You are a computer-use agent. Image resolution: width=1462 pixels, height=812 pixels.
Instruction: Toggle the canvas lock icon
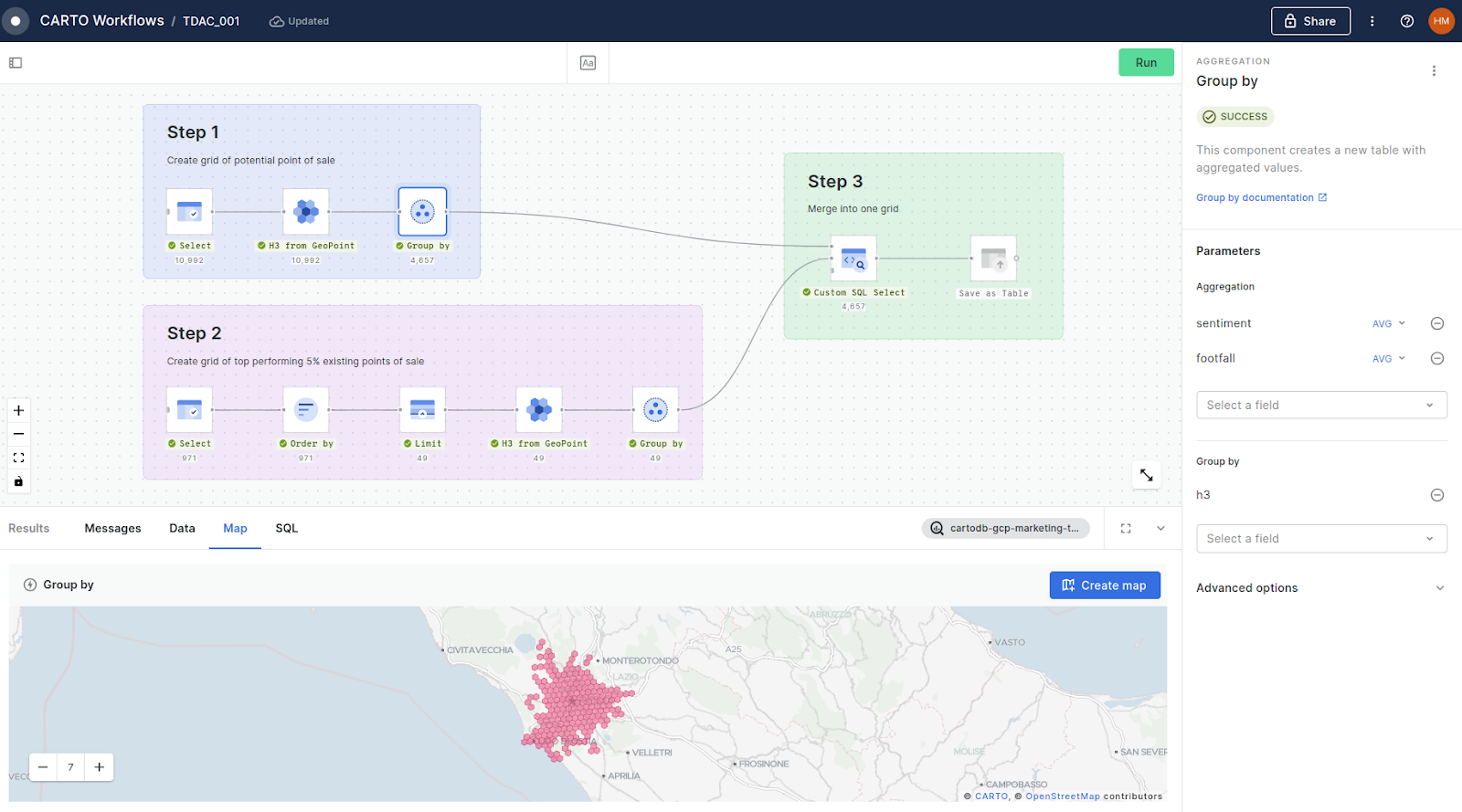[18, 481]
